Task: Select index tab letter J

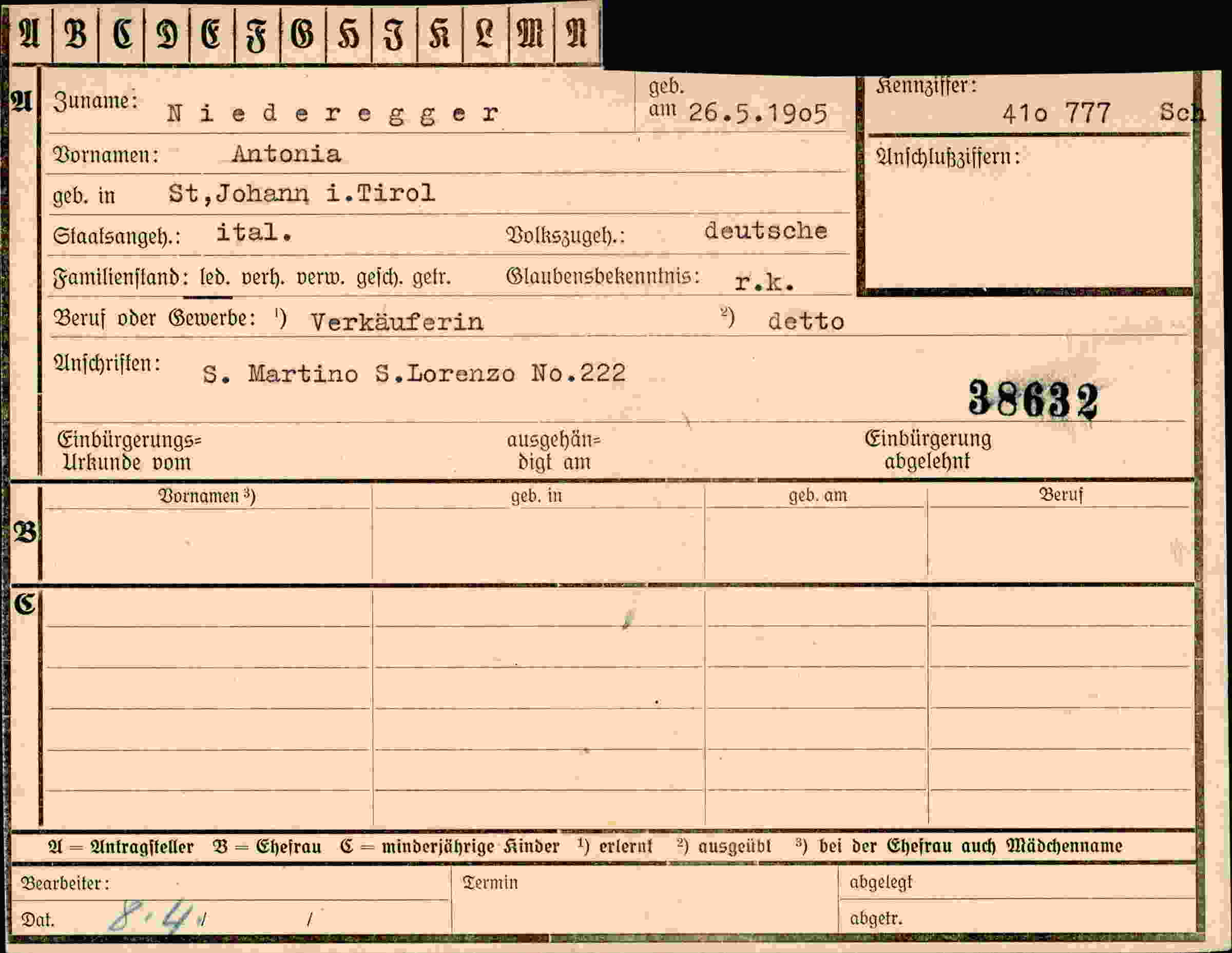Action: coord(394,35)
